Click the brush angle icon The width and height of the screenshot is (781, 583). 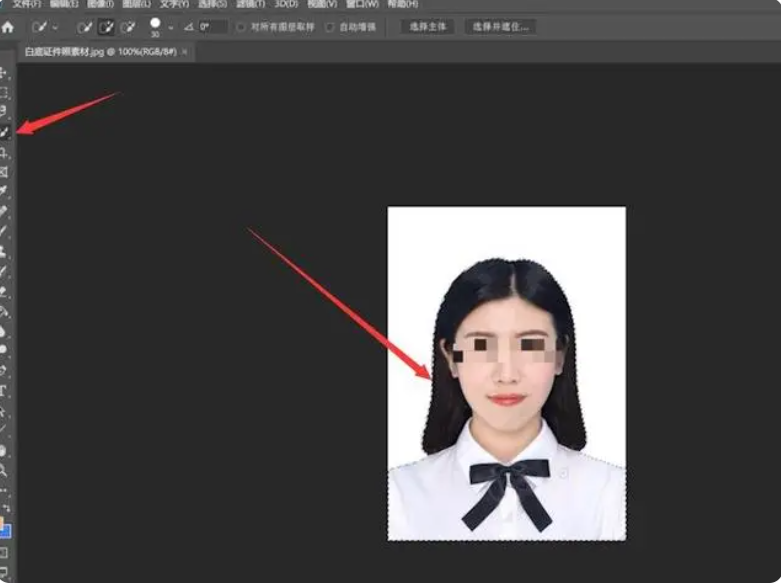click(188, 27)
